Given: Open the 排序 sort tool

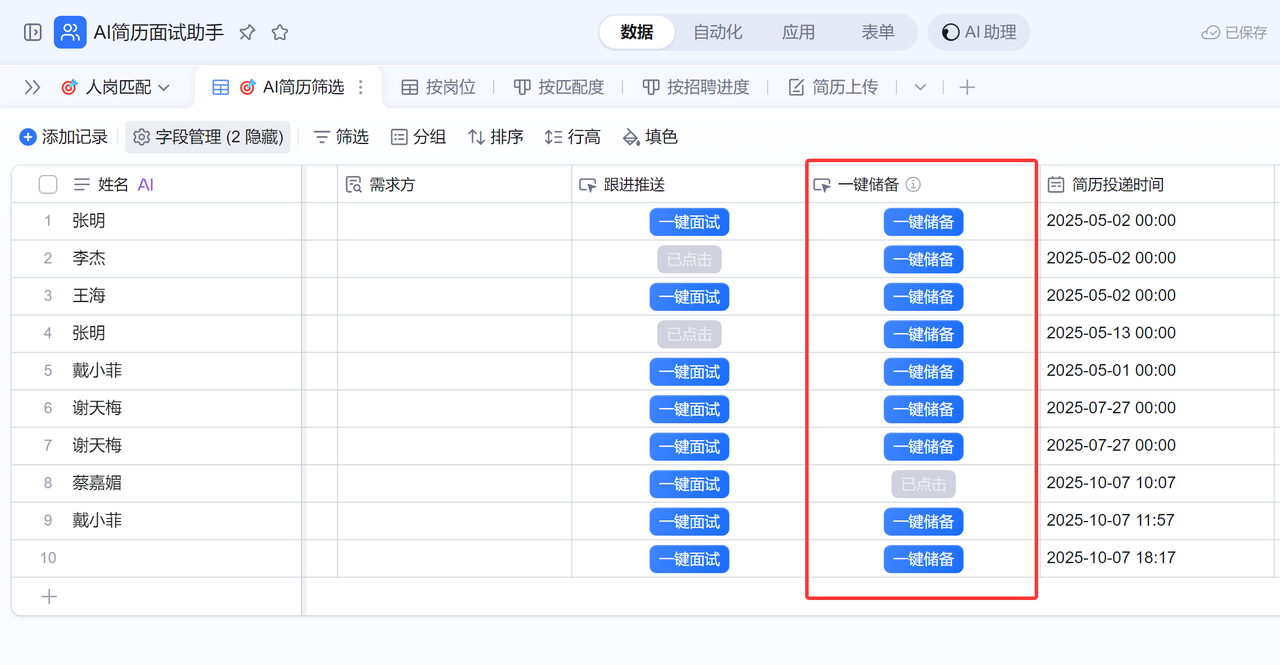Looking at the screenshot, I should [496, 137].
